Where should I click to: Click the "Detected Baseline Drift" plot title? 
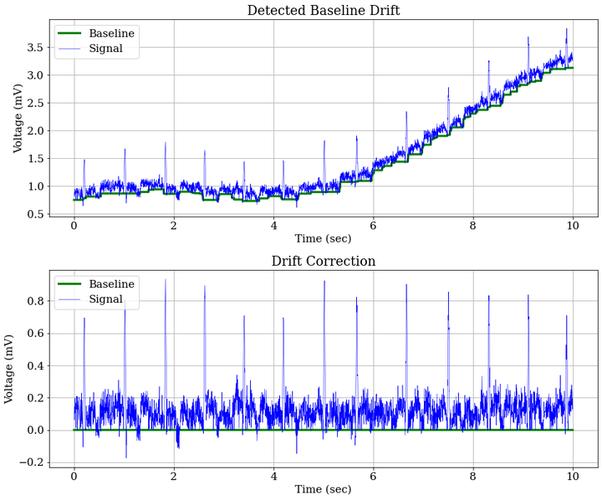point(323,10)
